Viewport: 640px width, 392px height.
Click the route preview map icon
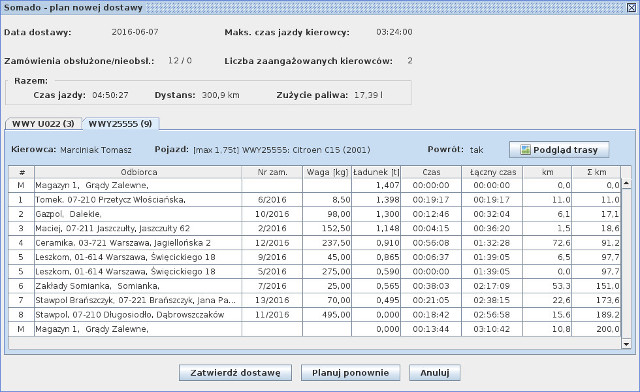[525, 150]
